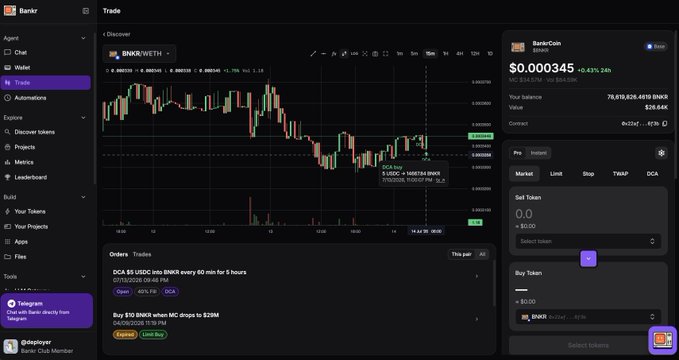Switch to the Orders tab
The width and height of the screenshot is (679, 360).
point(119,254)
